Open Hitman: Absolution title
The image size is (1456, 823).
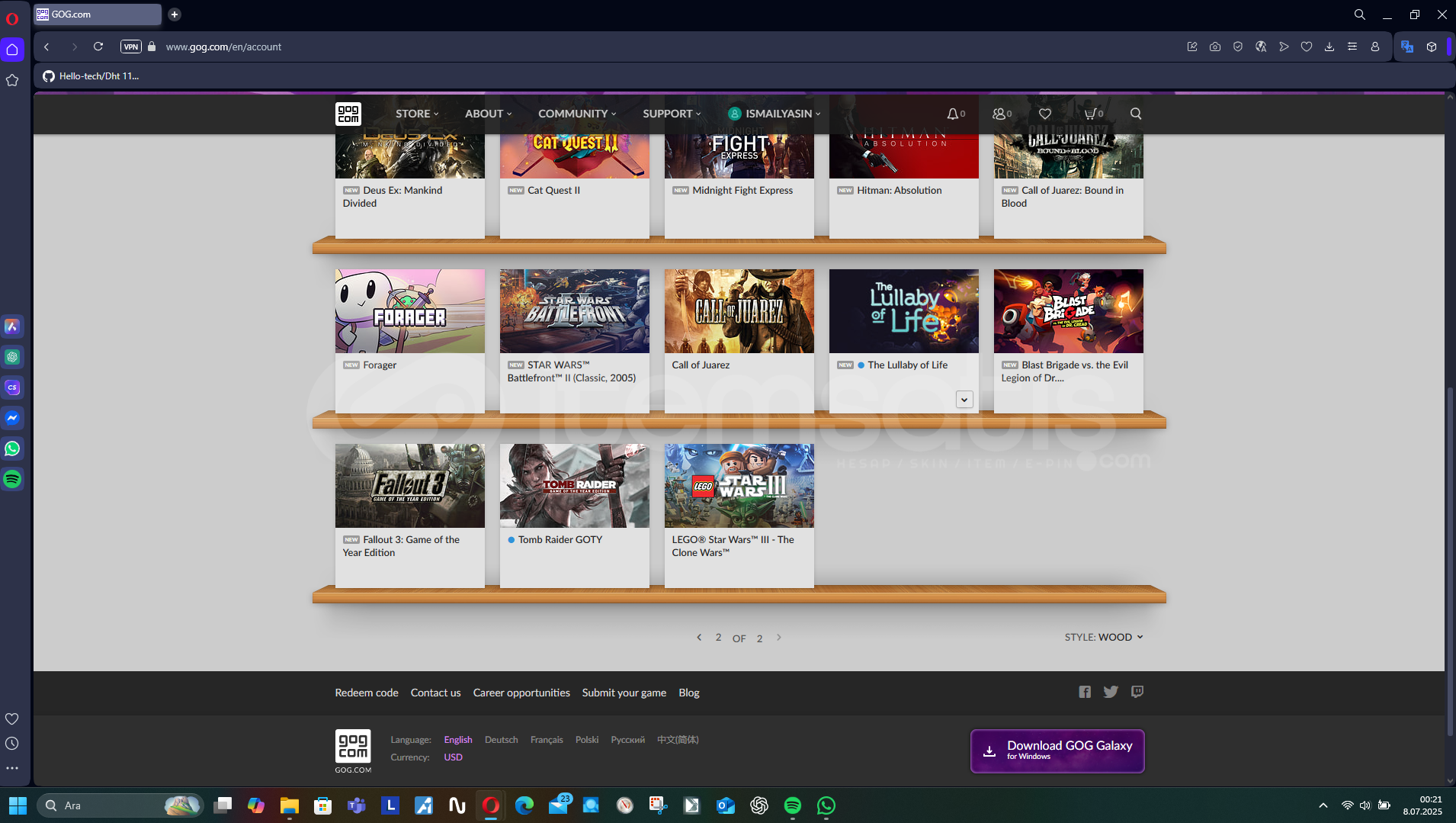[899, 191]
